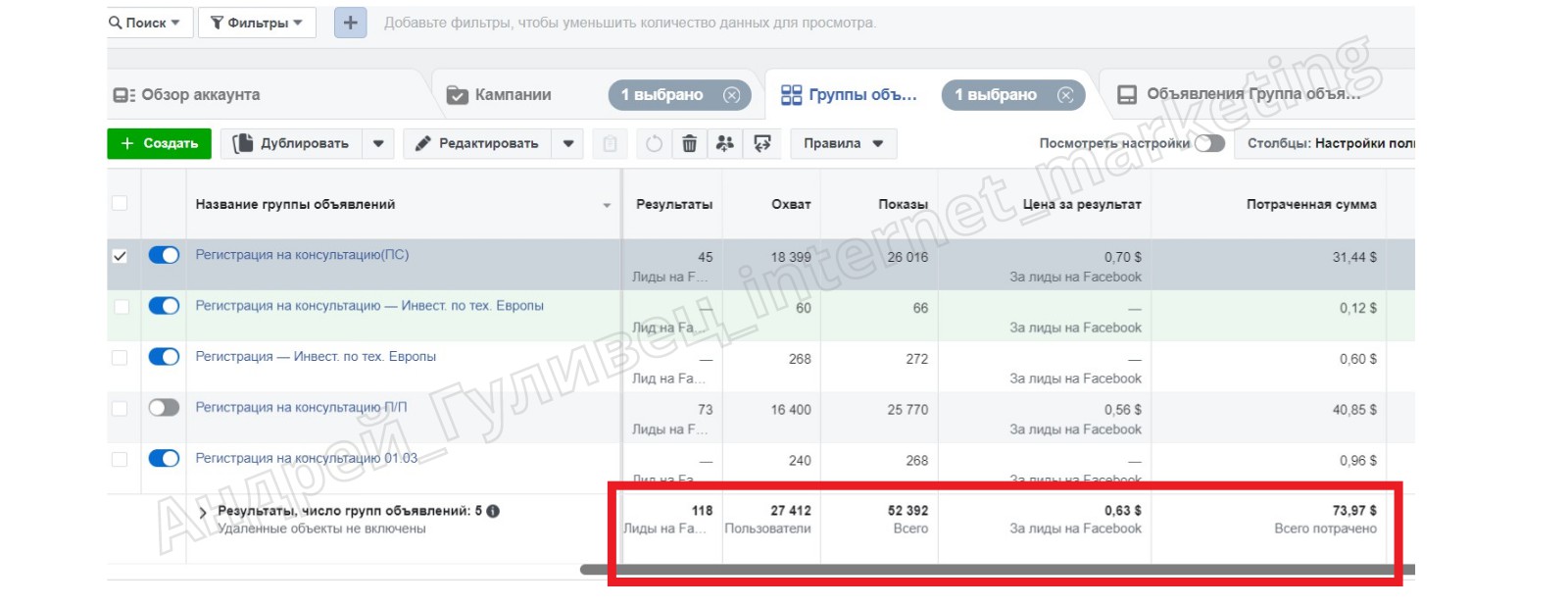Image resolution: width=1568 pixels, height=607 pixels.
Task: Sort by Цена за результат column header
Action: pos(1082,204)
